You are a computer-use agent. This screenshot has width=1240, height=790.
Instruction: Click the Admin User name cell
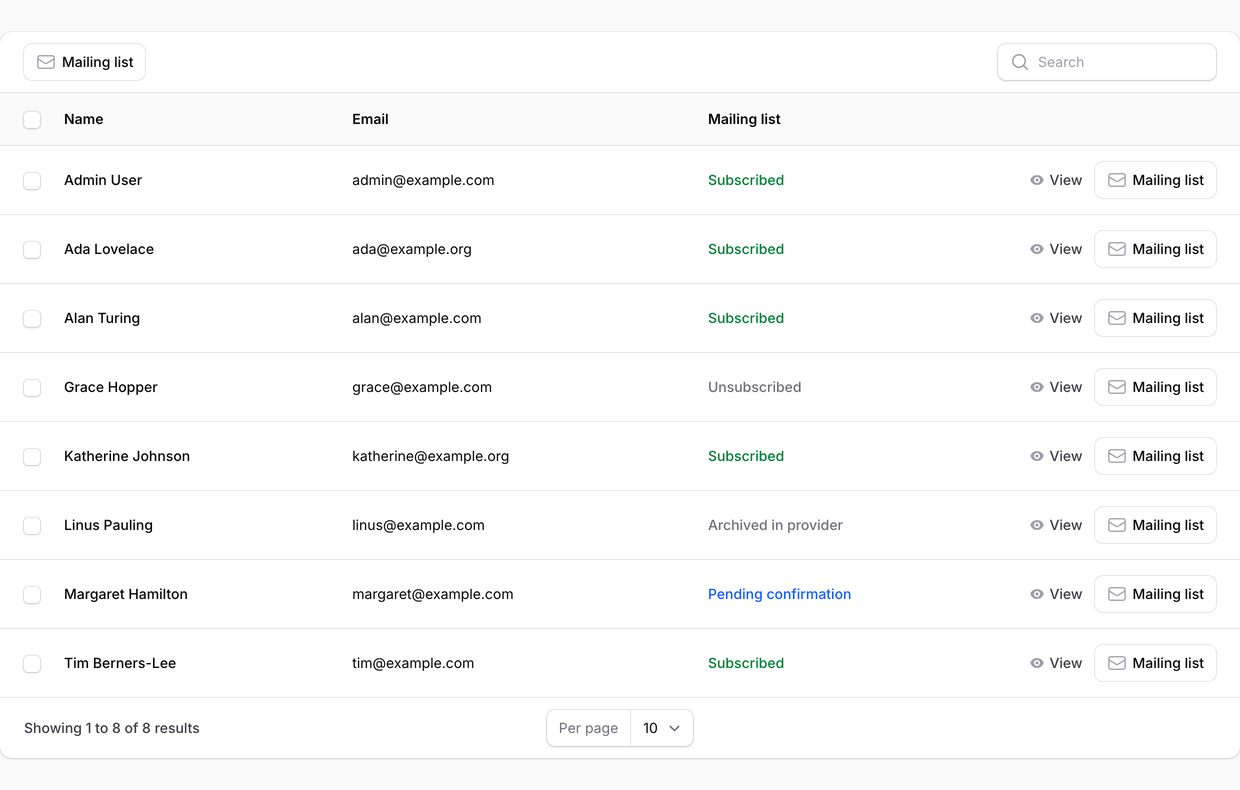(103, 180)
